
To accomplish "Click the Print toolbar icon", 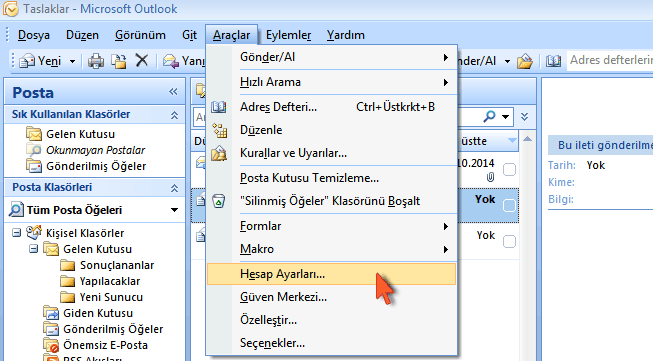I will pyautogui.click(x=96, y=61).
